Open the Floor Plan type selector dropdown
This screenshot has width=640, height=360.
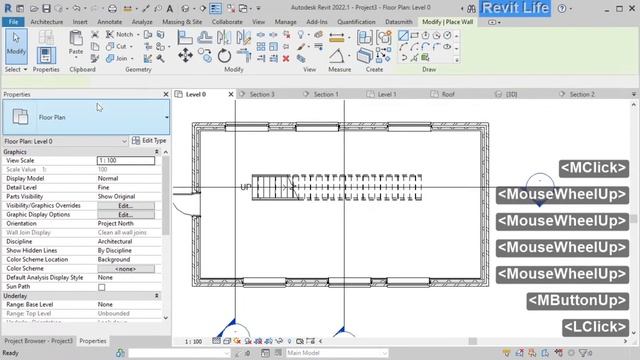[x=86, y=117]
